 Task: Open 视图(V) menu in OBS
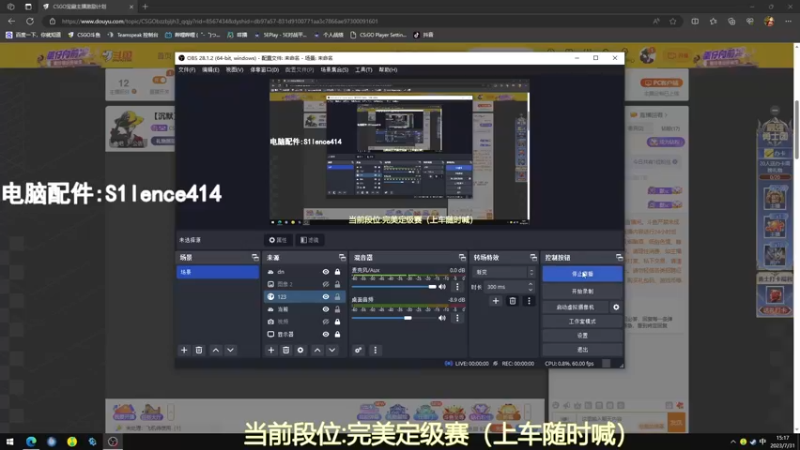234,69
